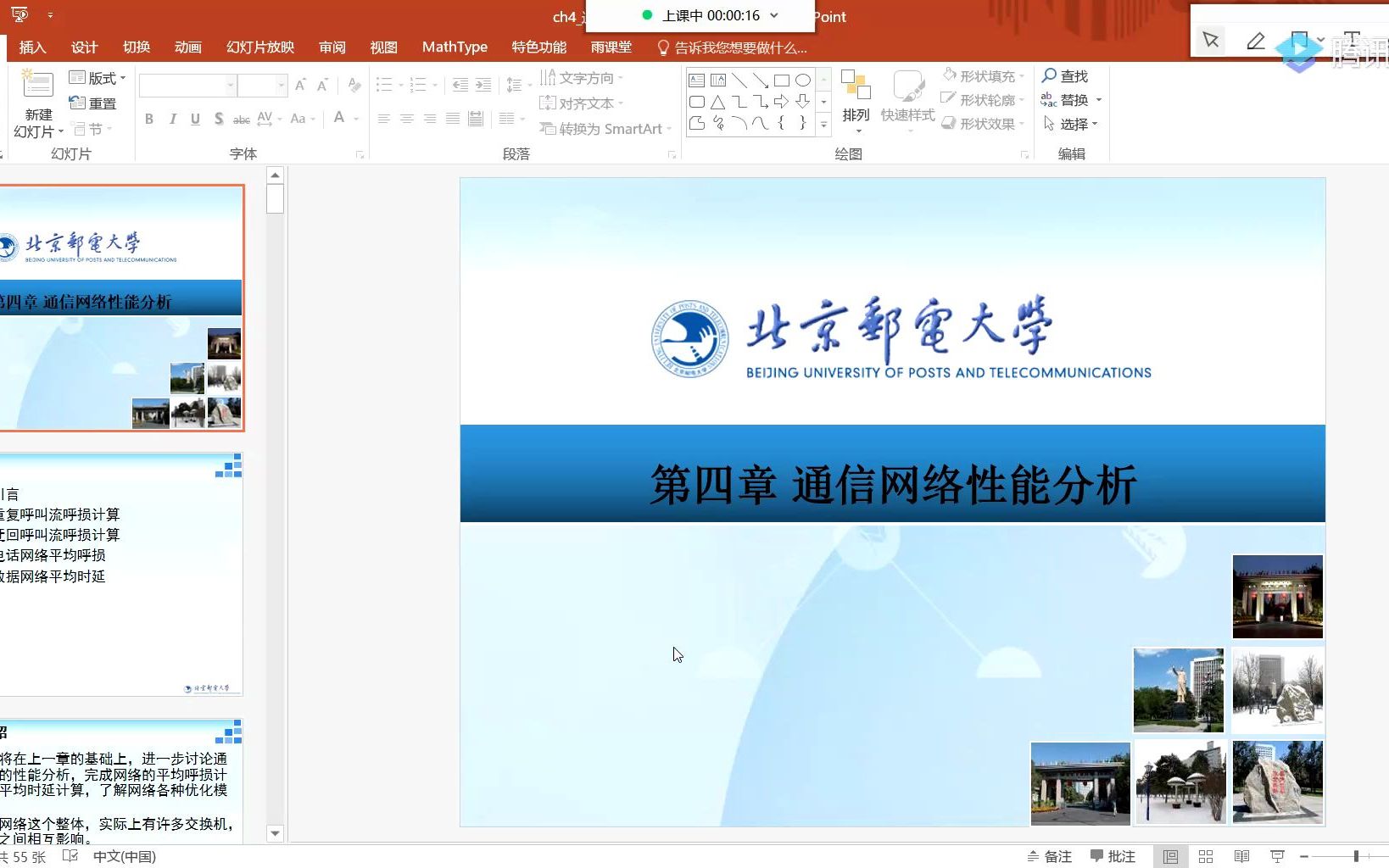Open the Font size combo box
The height and width of the screenshot is (868, 1389).
click(x=263, y=85)
